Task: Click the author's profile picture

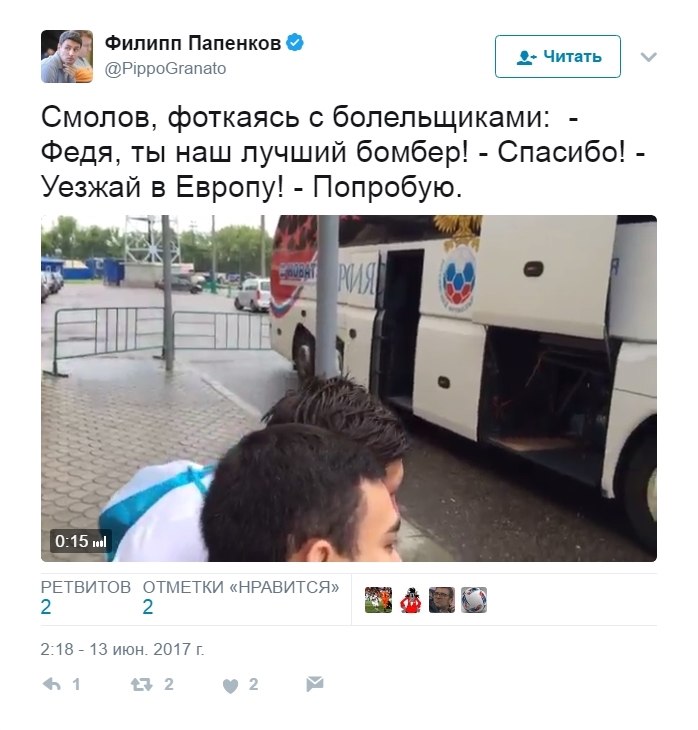Action: click(67, 56)
